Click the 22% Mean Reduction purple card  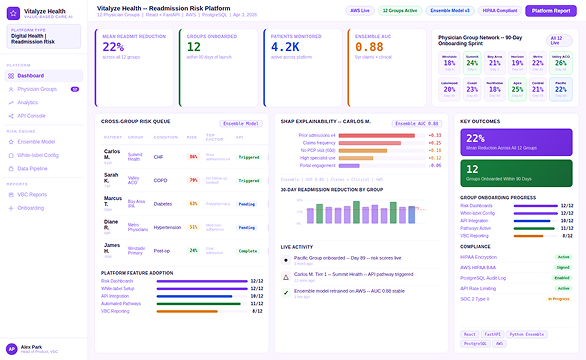[516, 142]
